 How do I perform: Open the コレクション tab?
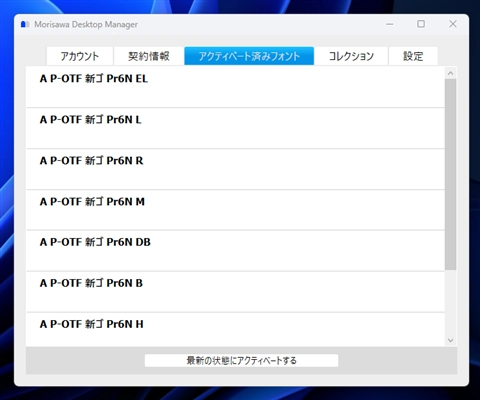(x=351, y=56)
